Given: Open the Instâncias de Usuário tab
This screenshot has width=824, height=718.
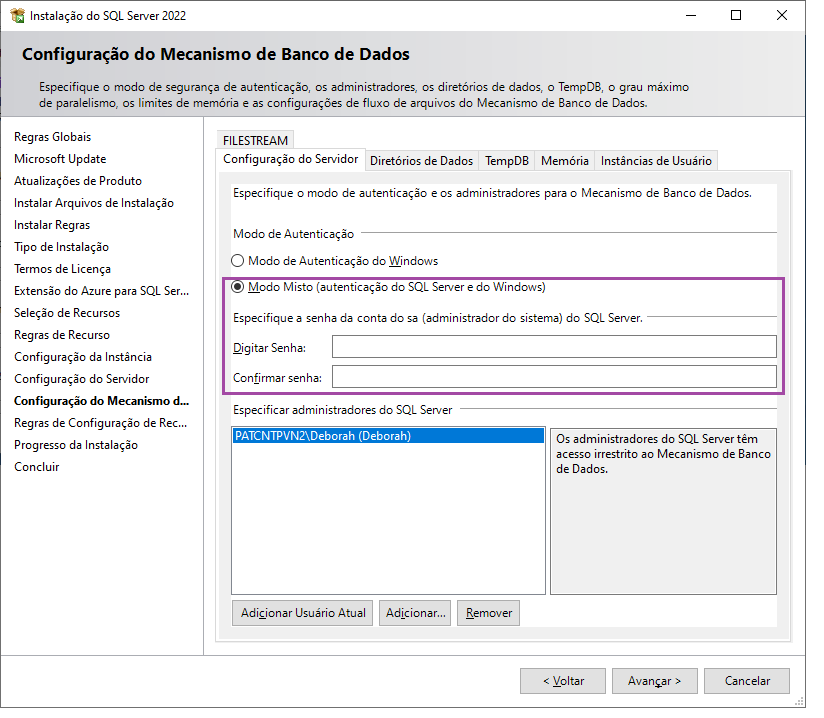Looking at the screenshot, I should click(x=656, y=161).
